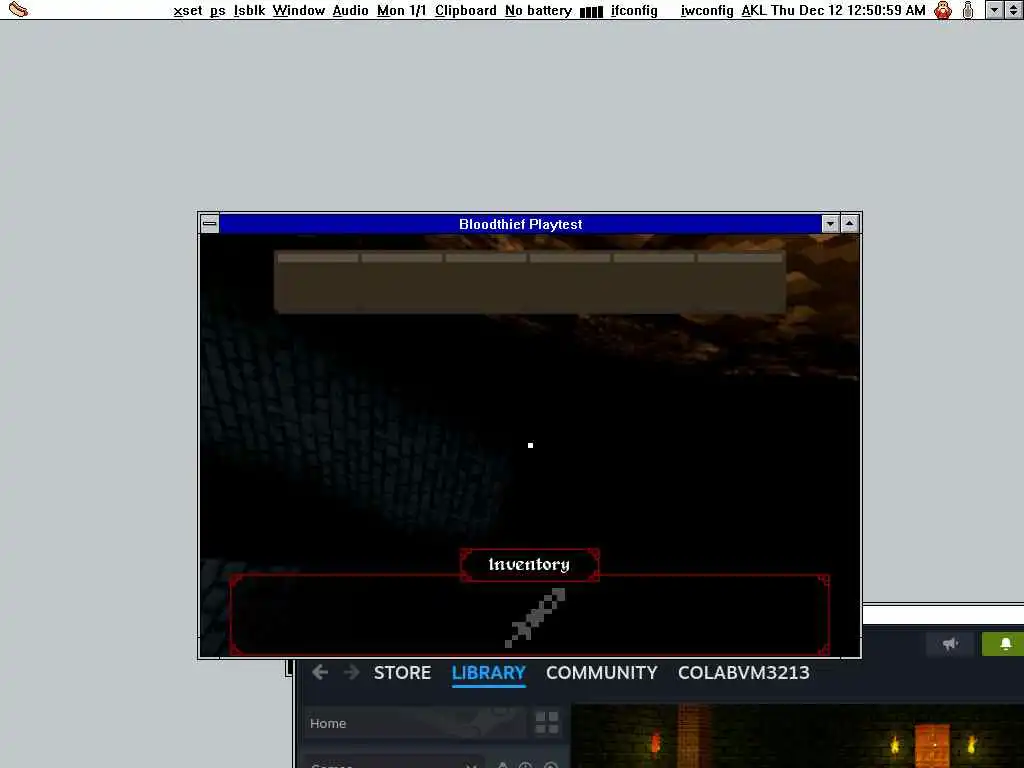
Task: Open the COLABVM3213 profile tab
Action: [744, 673]
